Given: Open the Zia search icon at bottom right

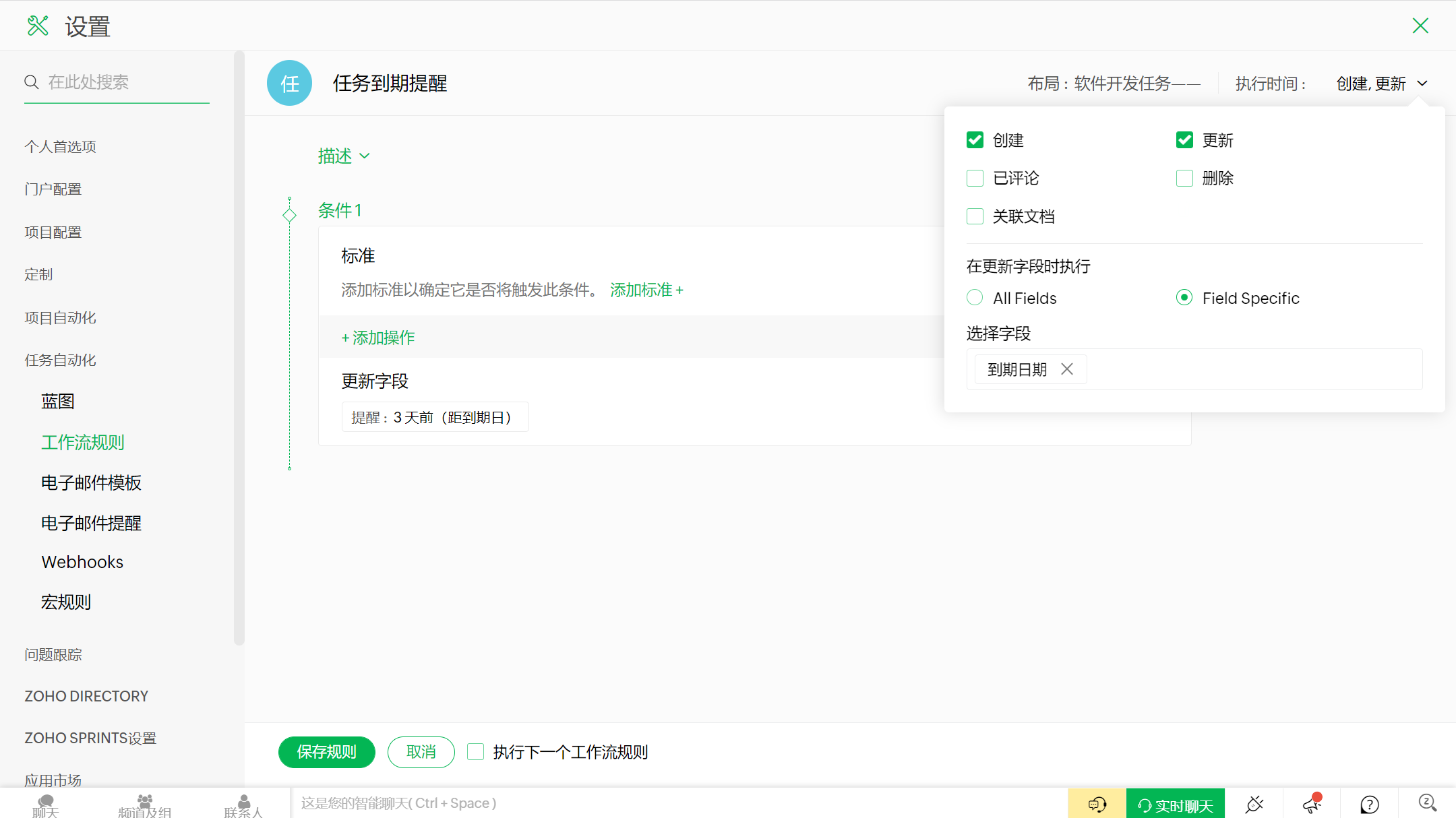Looking at the screenshot, I should click(1427, 803).
